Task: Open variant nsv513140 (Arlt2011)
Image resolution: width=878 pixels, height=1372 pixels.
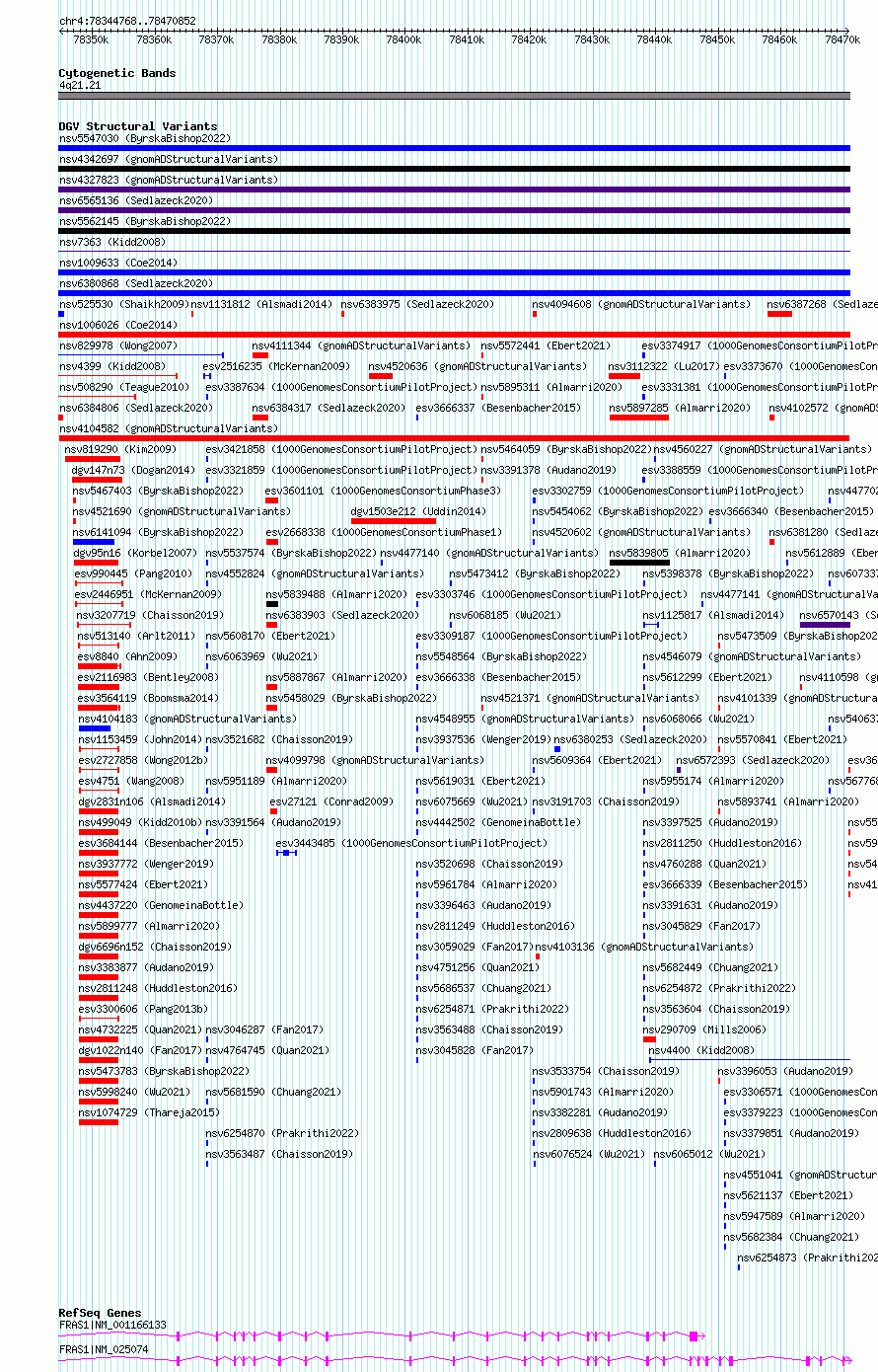Action: (x=137, y=636)
